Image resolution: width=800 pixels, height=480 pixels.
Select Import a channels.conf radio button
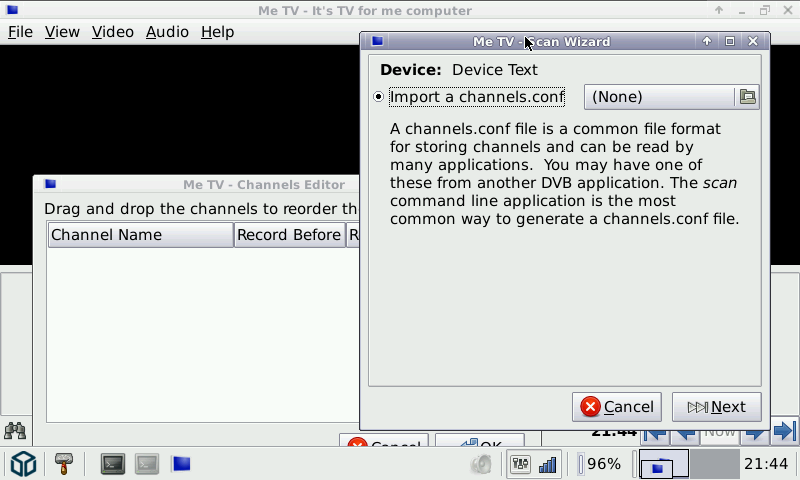pyautogui.click(x=378, y=97)
